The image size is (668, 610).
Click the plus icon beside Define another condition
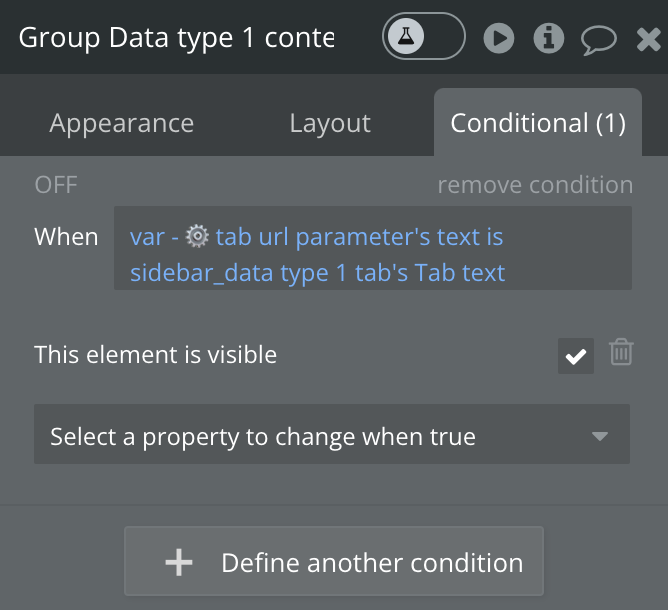coord(179,563)
